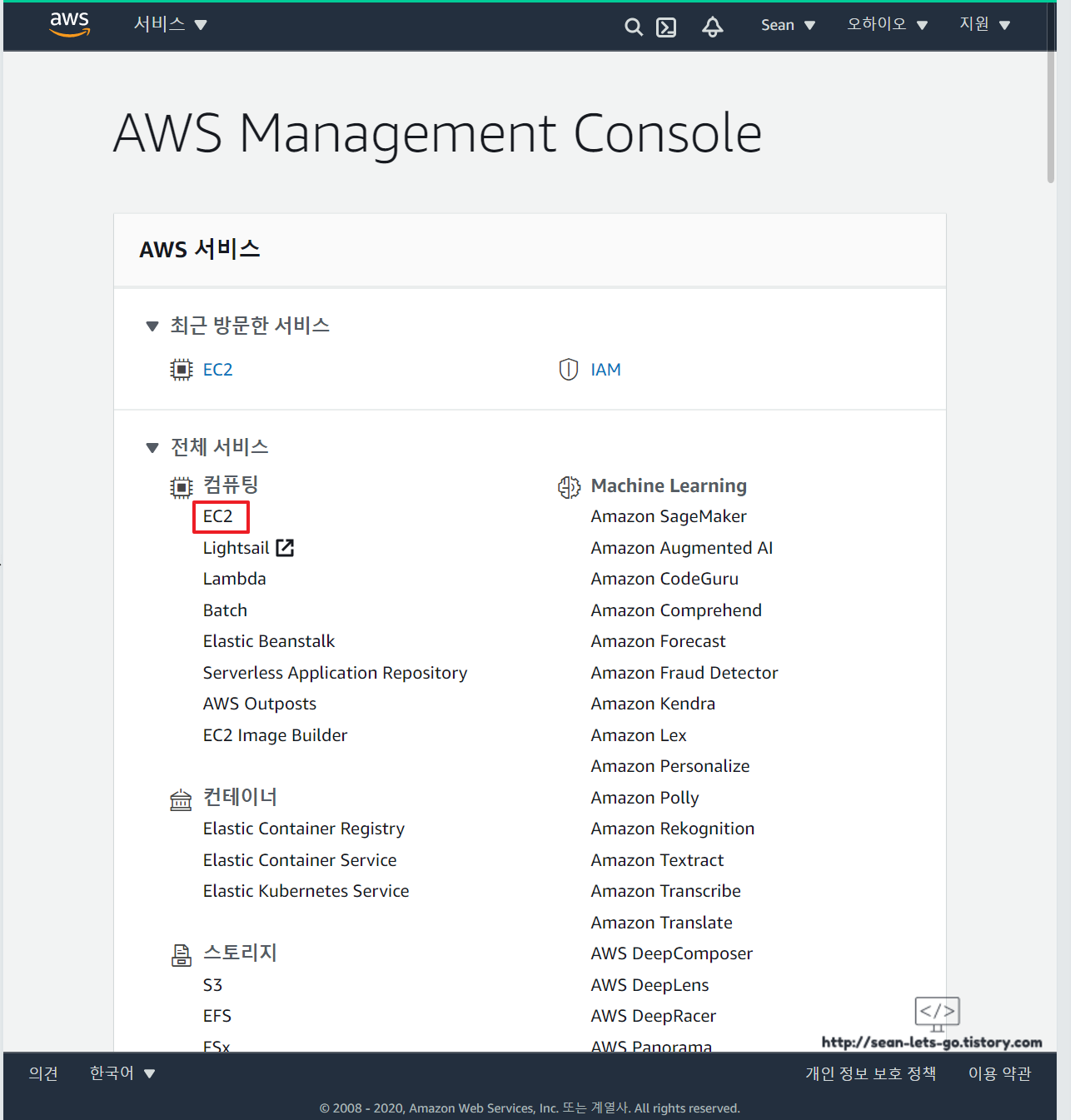Screen dimensions: 1075x1120
Task: Open EC2 under 컴퓨팅
Action: pos(218,516)
